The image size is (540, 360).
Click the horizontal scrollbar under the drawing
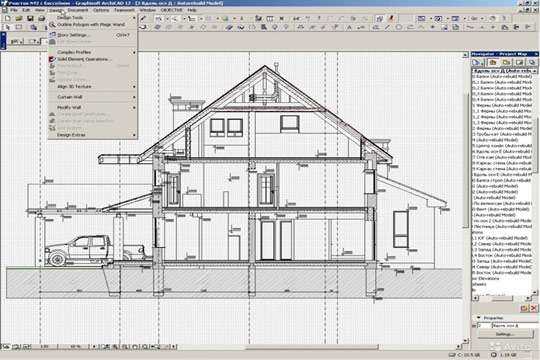317,347
